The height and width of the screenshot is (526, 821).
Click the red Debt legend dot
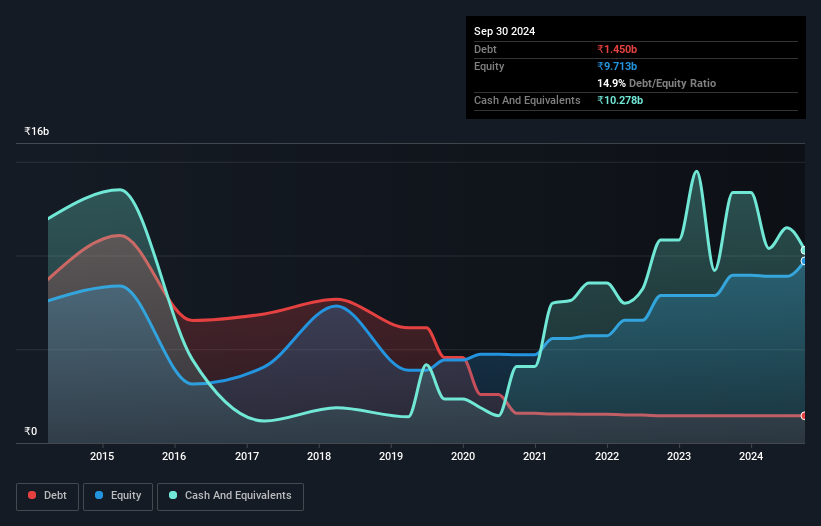tap(32, 495)
